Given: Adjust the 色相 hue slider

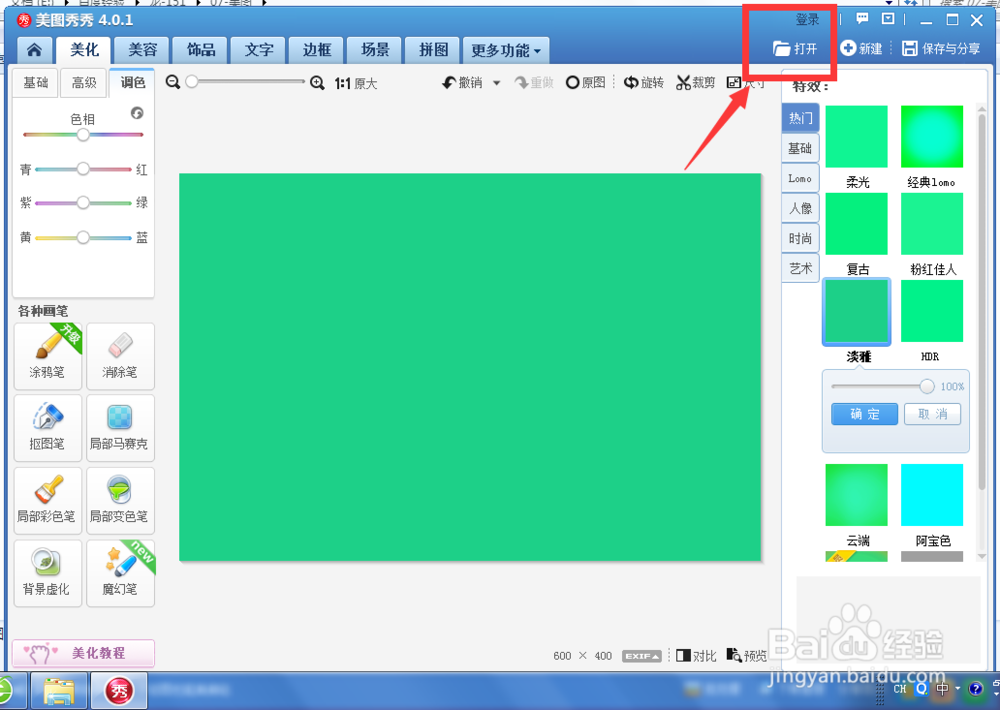Looking at the screenshot, I should pyautogui.click(x=83, y=135).
